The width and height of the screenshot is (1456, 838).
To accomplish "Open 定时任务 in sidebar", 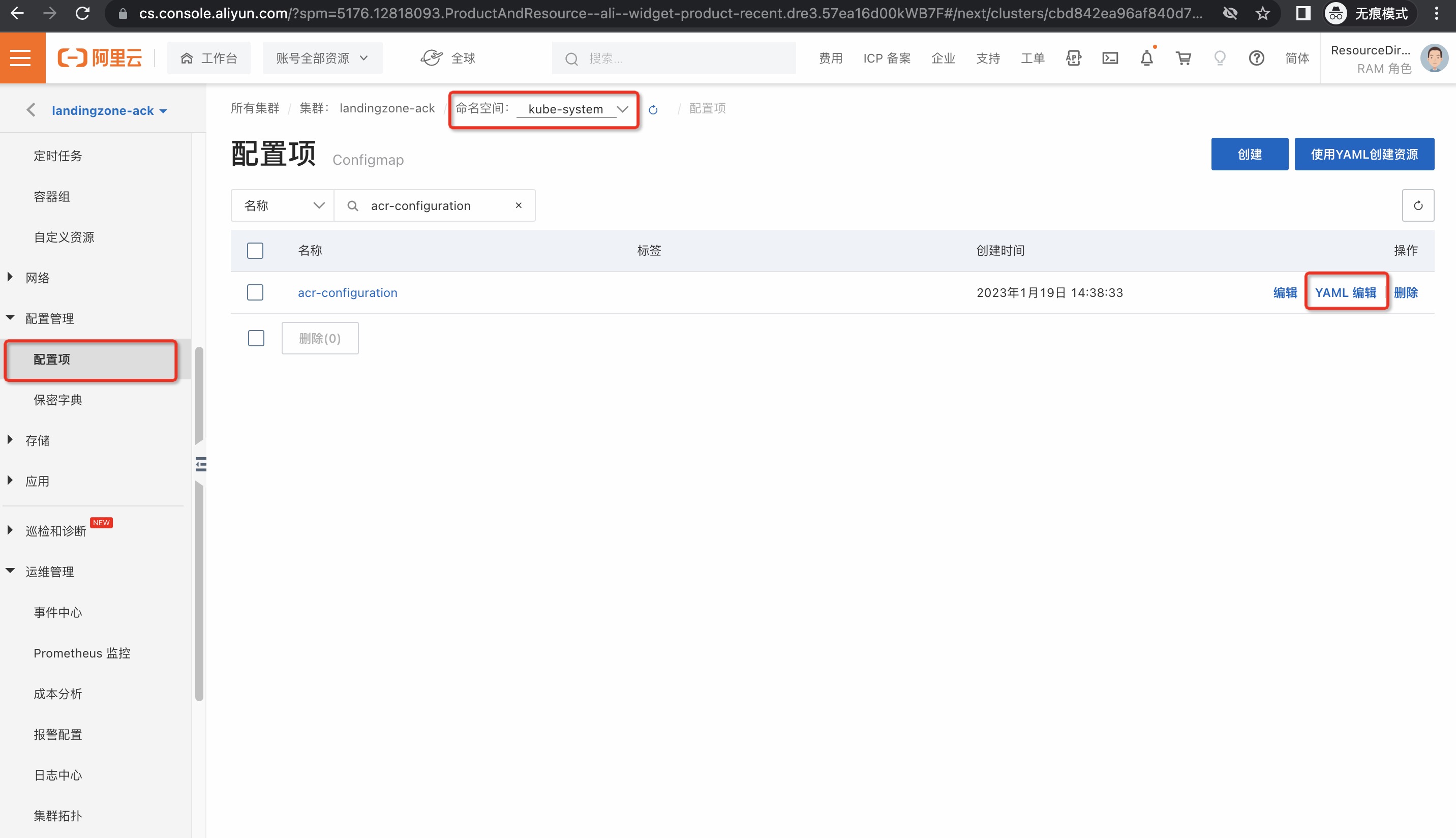I will [57, 156].
